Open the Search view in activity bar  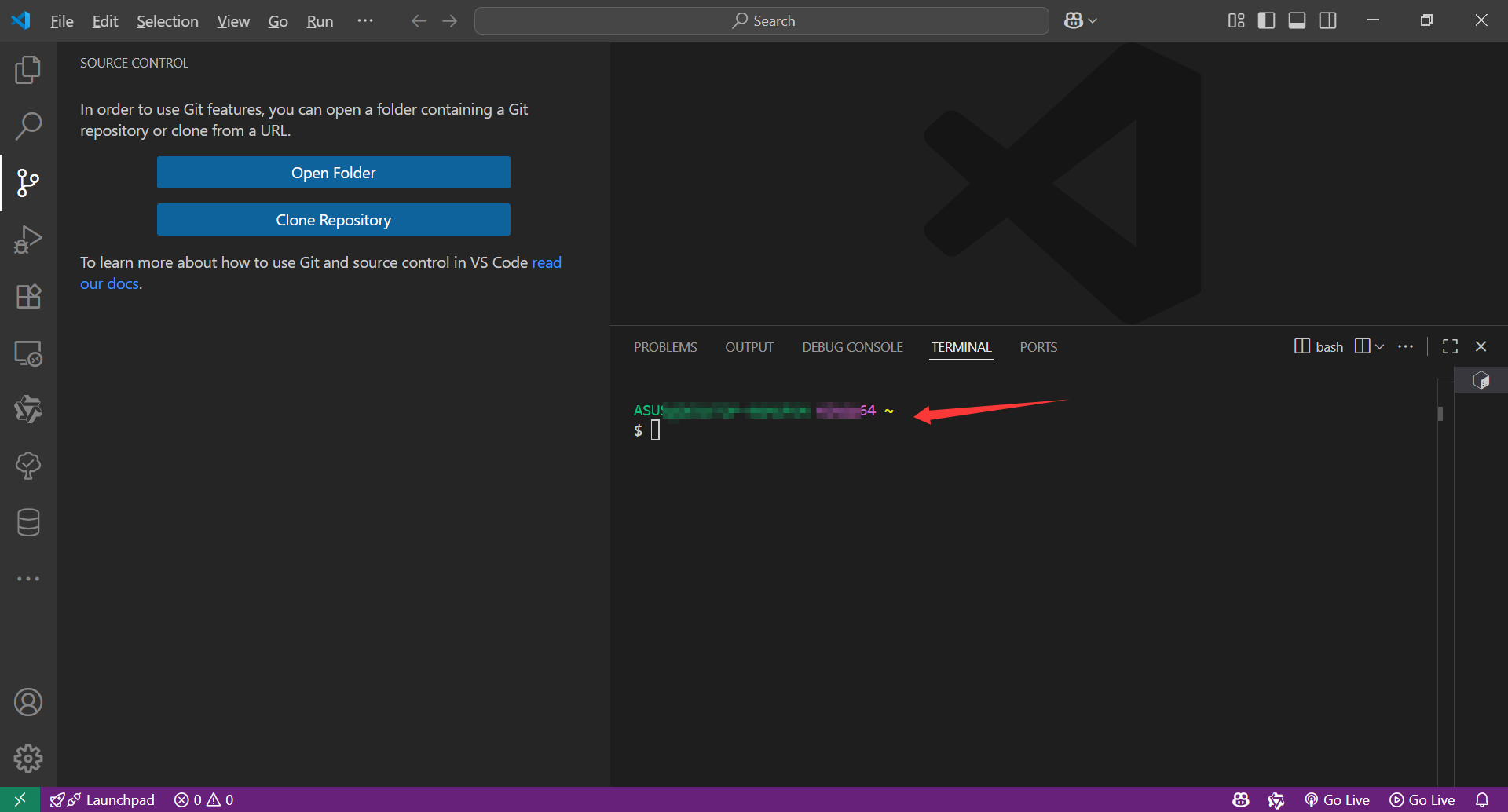tap(28, 126)
